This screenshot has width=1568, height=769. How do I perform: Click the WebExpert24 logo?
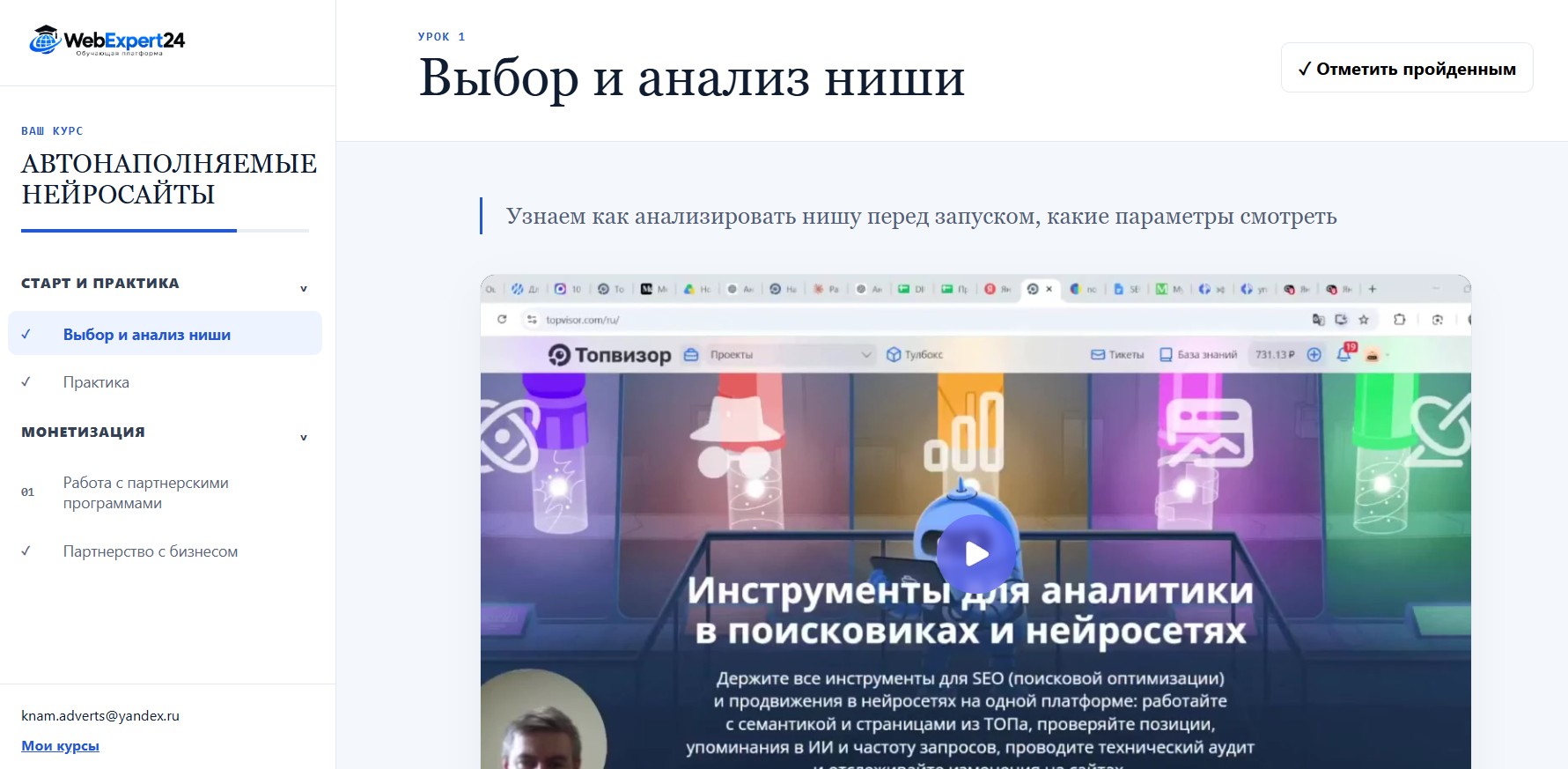[107, 41]
